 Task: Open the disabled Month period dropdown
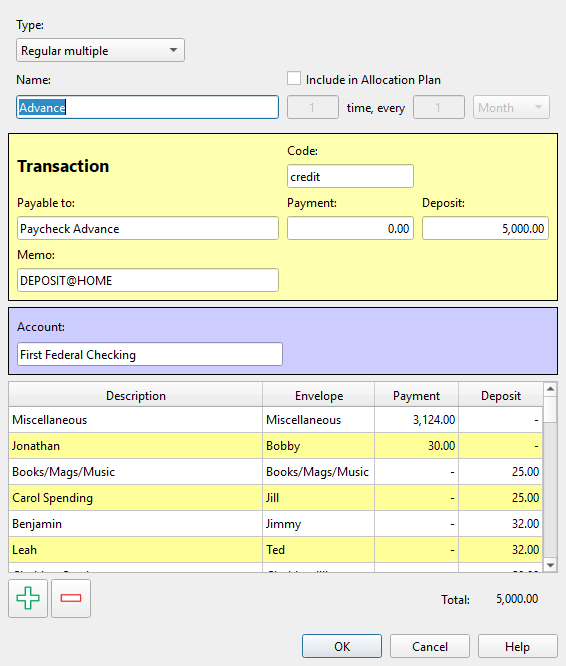511,107
